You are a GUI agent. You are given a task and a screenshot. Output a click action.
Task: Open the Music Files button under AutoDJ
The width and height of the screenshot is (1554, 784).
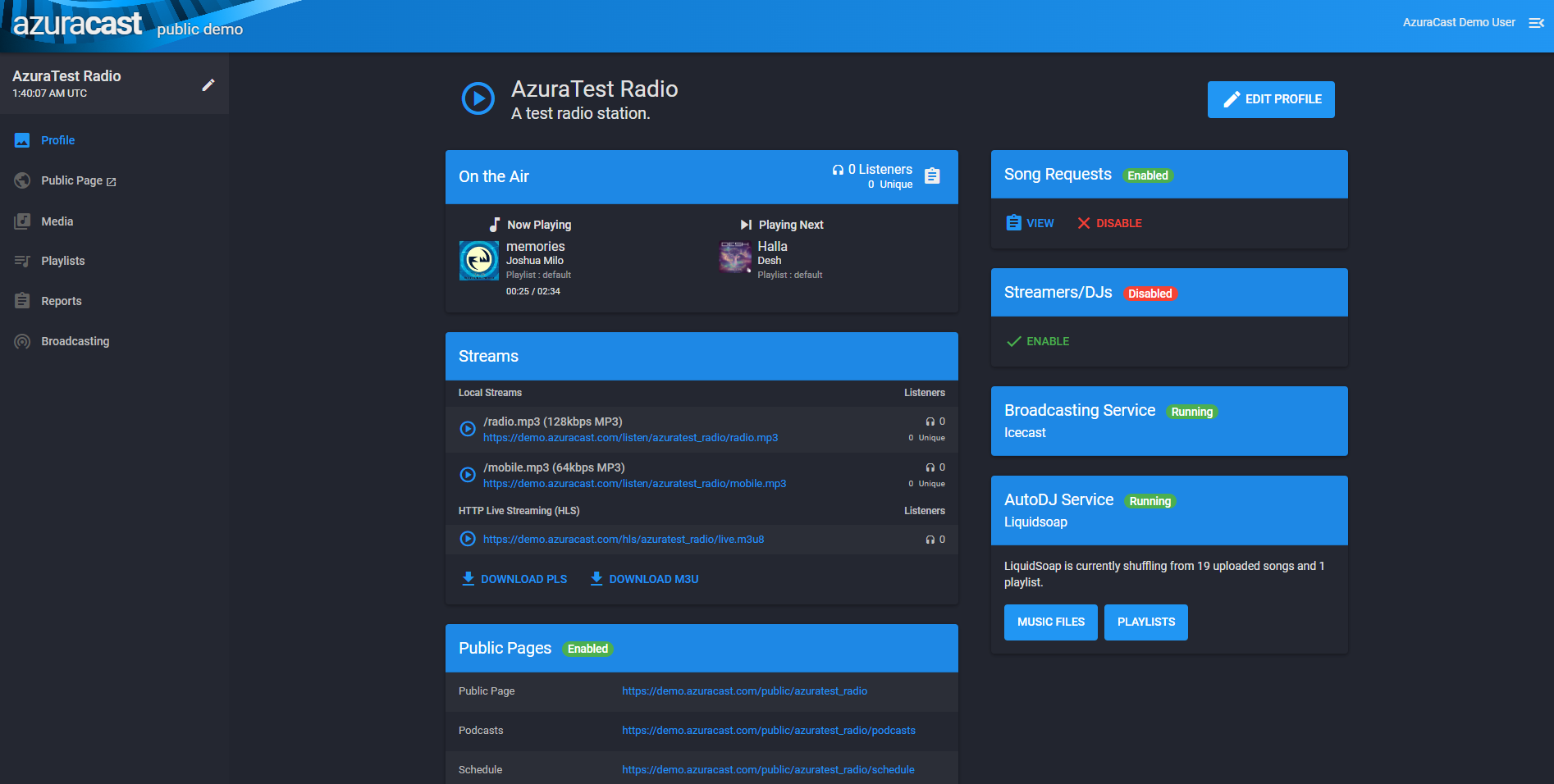(x=1050, y=622)
